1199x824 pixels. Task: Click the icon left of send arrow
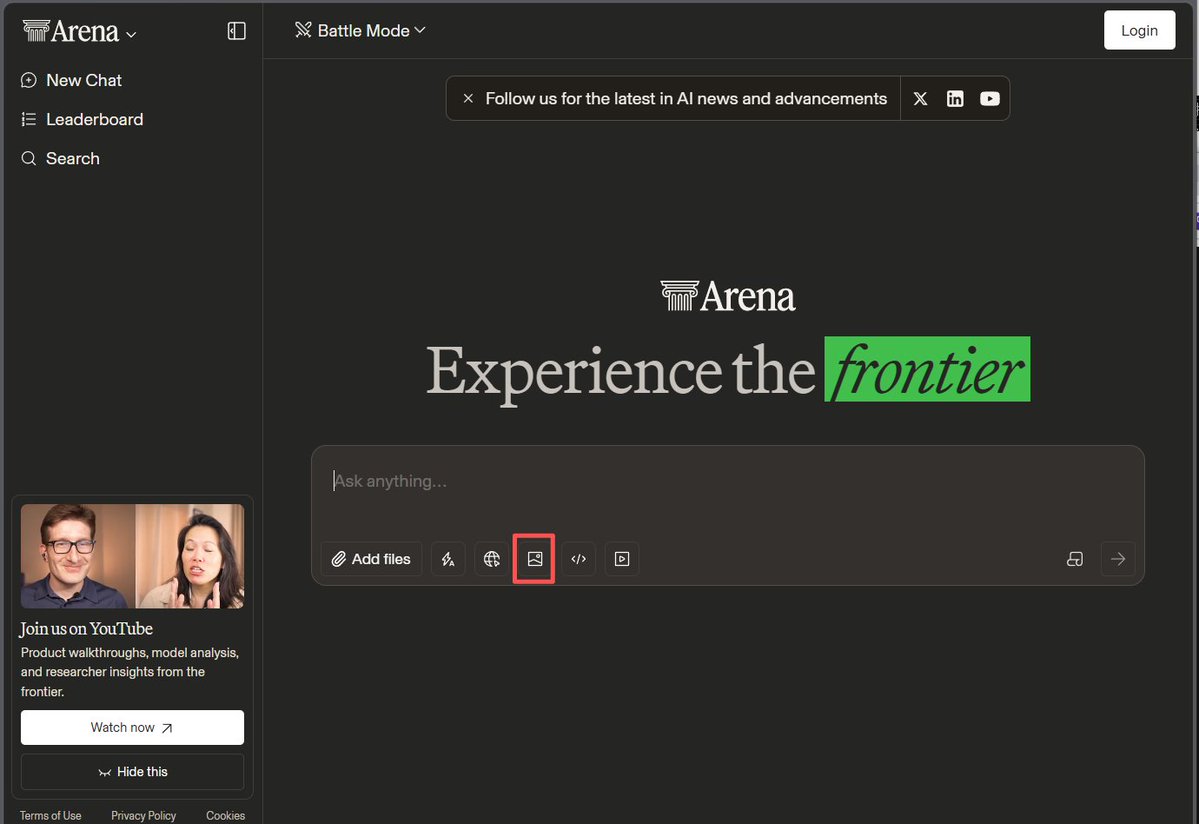1075,559
